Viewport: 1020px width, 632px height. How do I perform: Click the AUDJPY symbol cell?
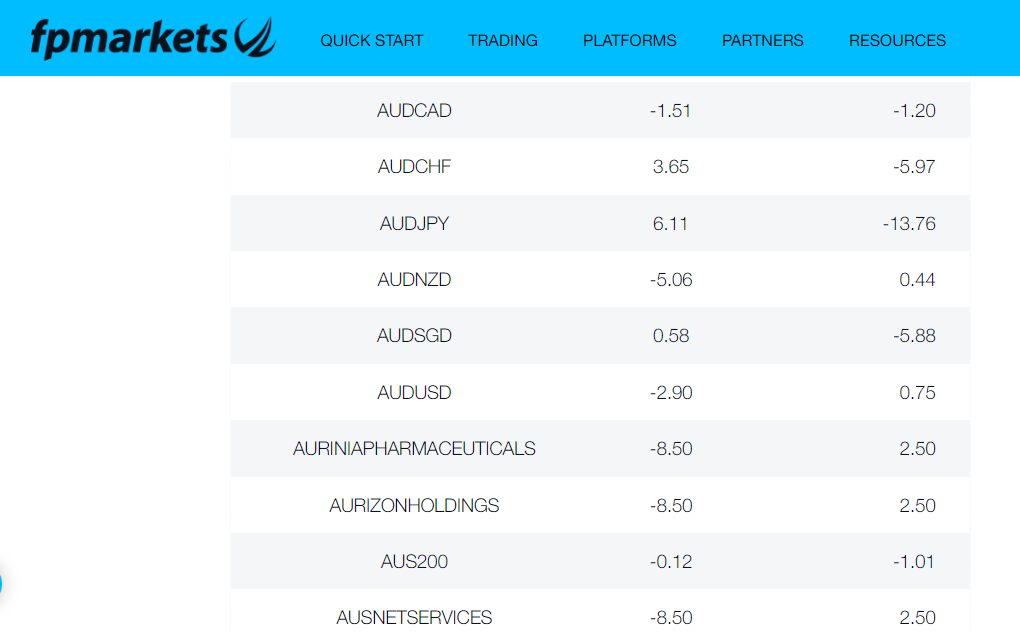(x=414, y=224)
